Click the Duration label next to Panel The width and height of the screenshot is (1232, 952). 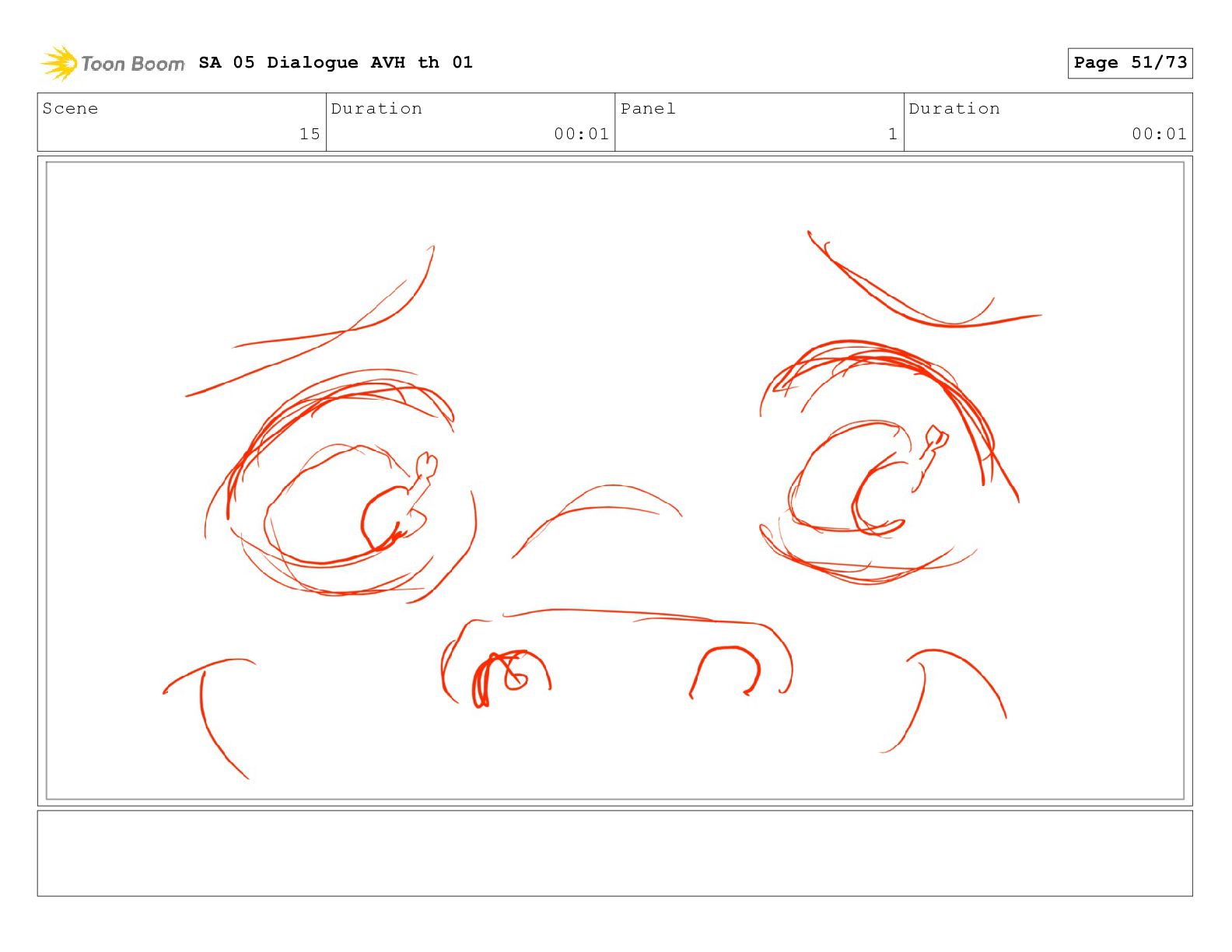(x=954, y=109)
